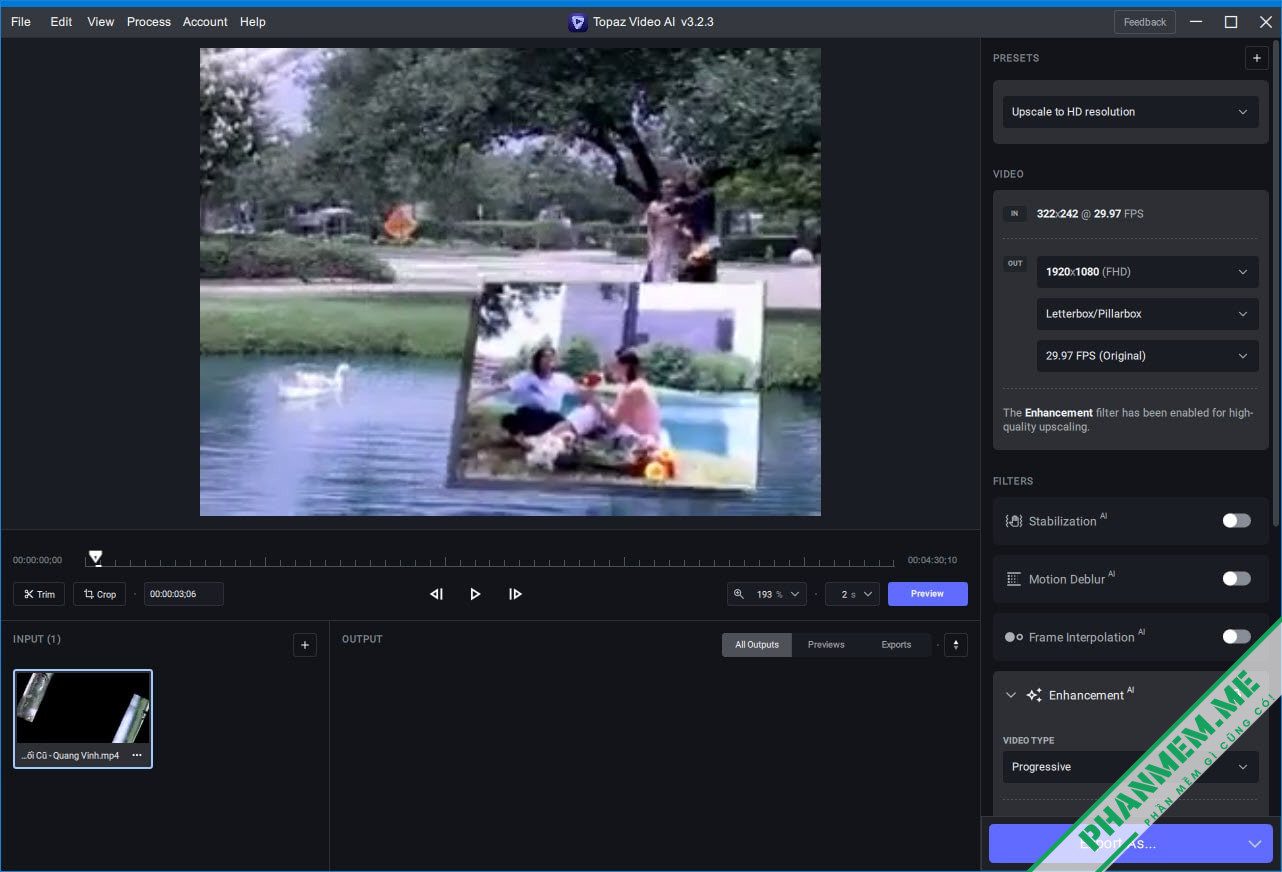This screenshot has width=1282, height=872.
Task: Play the video preview
Action: click(475, 594)
